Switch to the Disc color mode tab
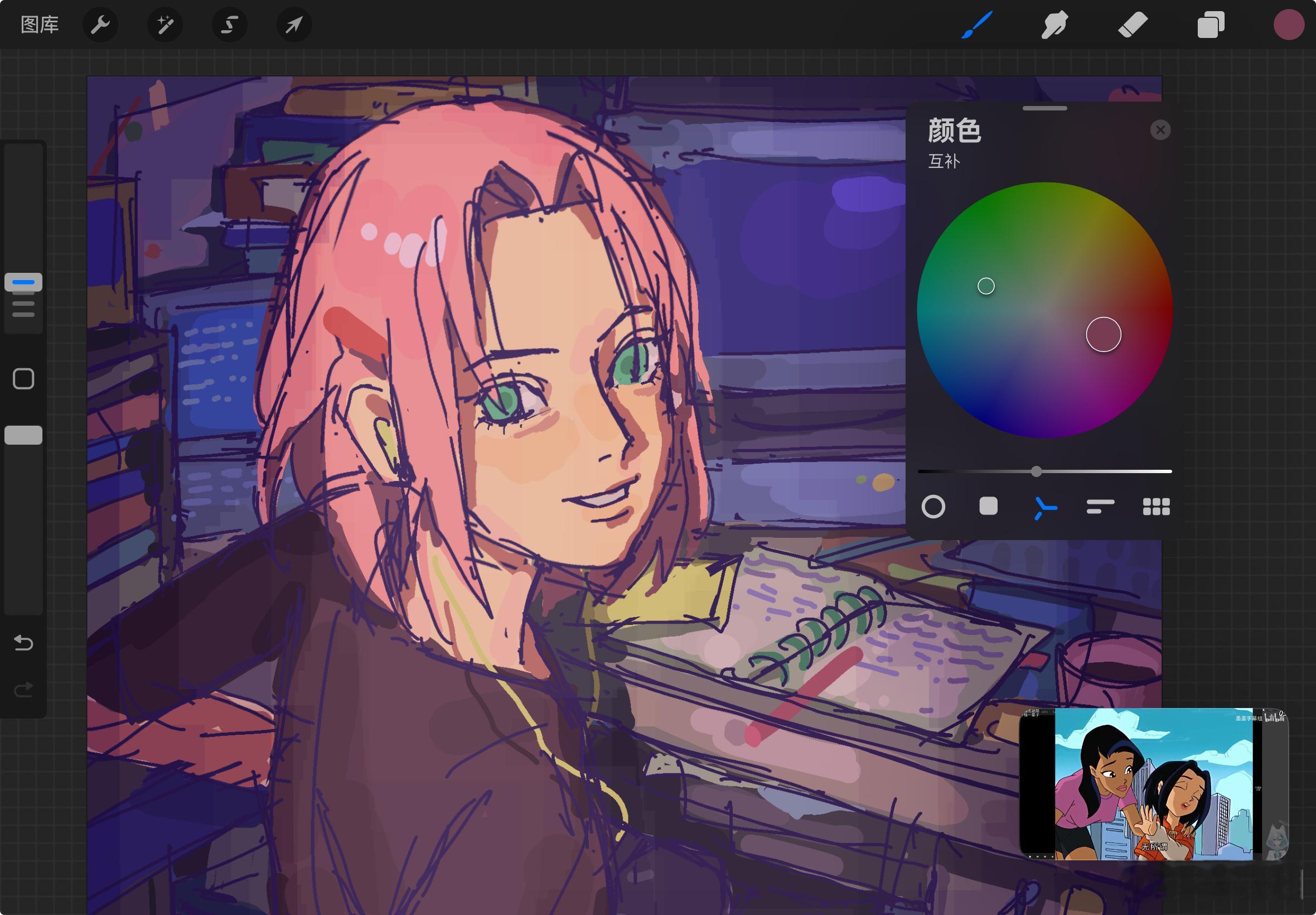1316x915 pixels. [x=933, y=507]
